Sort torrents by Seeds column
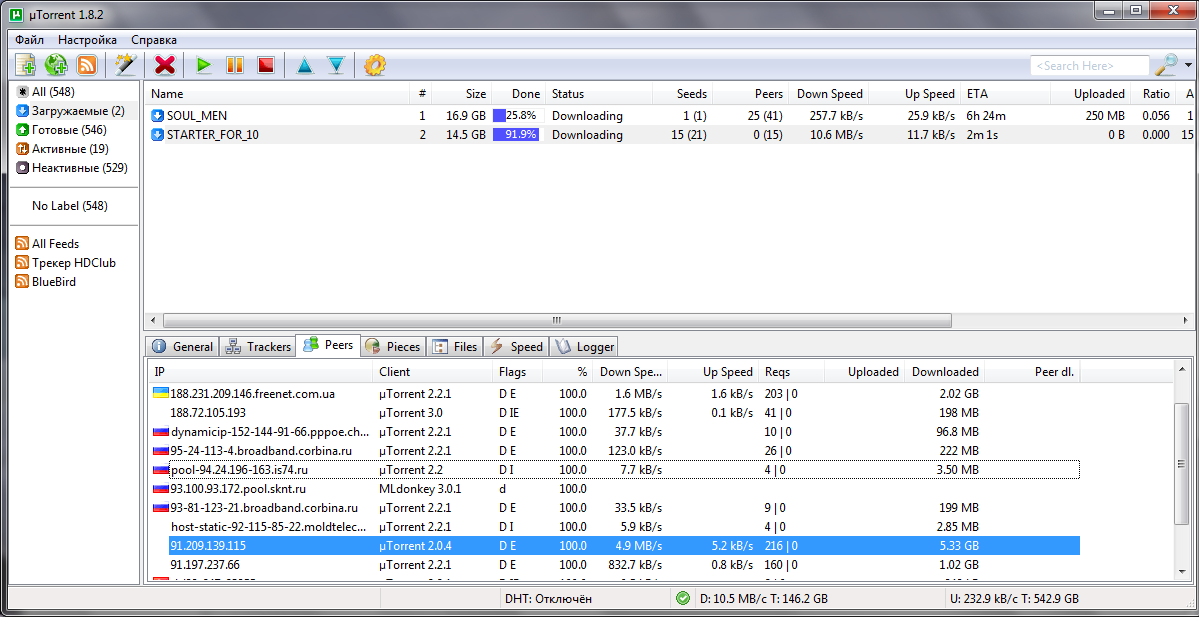Image resolution: width=1199 pixels, height=617 pixels. click(x=681, y=94)
